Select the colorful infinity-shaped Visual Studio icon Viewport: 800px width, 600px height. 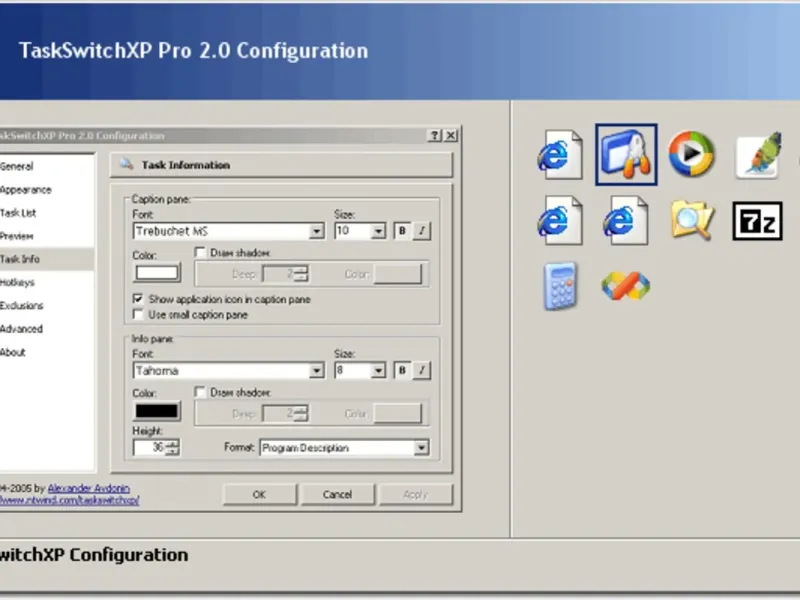pyautogui.click(x=626, y=286)
